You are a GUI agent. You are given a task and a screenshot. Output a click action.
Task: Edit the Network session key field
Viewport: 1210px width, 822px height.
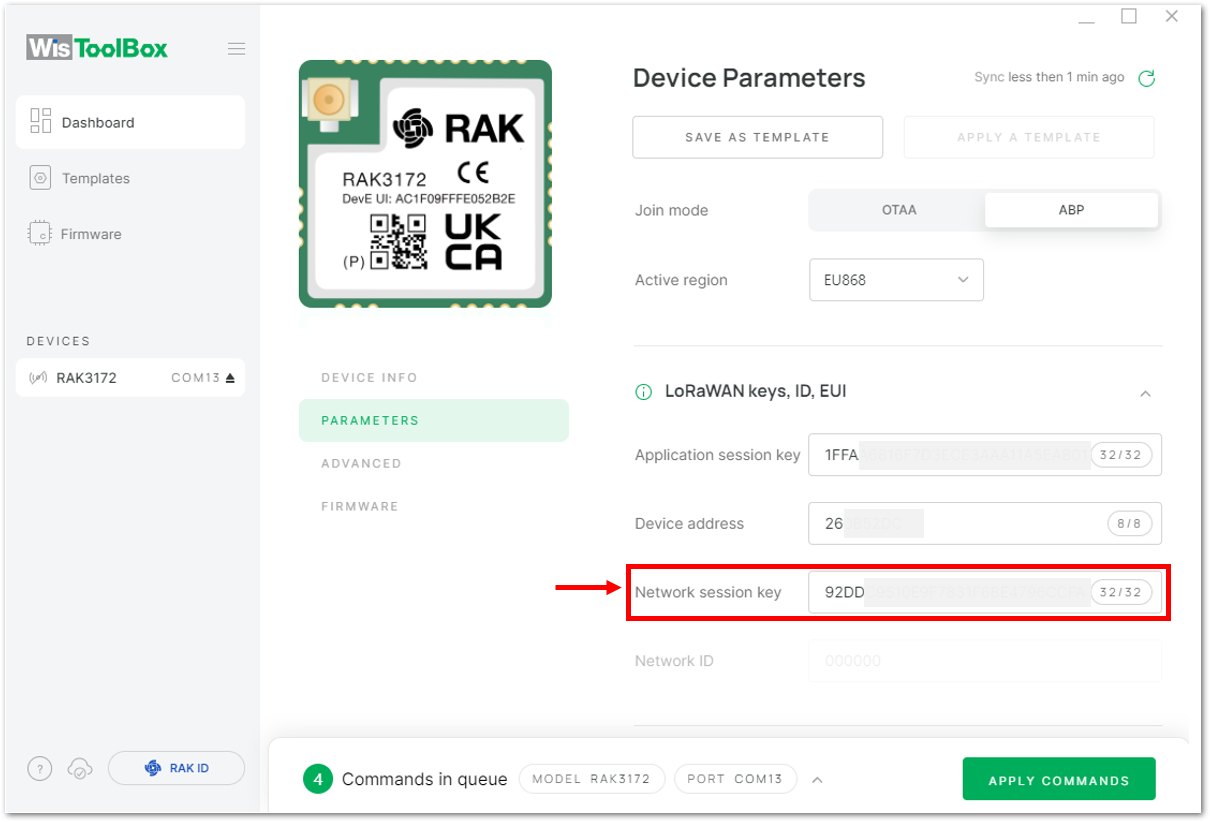tap(985, 592)
